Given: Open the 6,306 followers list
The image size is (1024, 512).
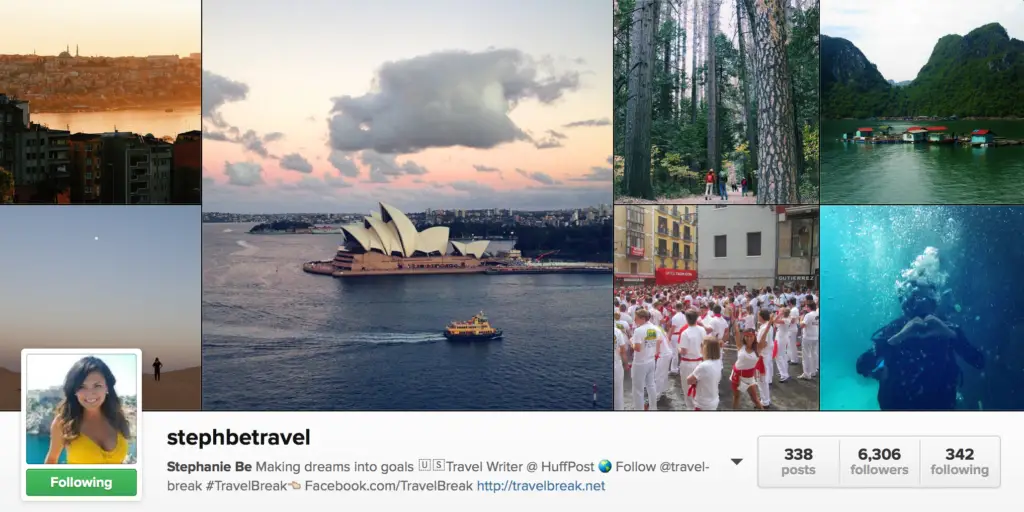Looking at the screenshot, I should coord(879,462).
